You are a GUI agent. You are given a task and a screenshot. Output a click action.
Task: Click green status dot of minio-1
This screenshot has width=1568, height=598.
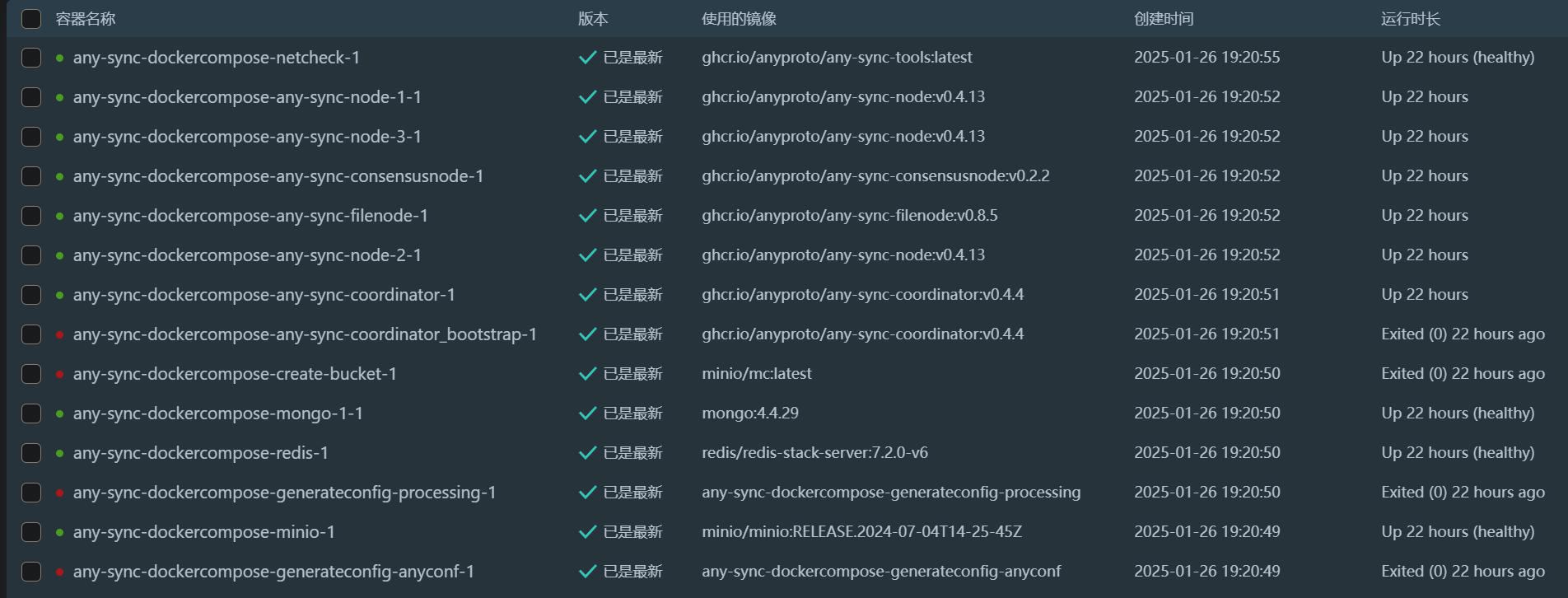click(60, 533)
